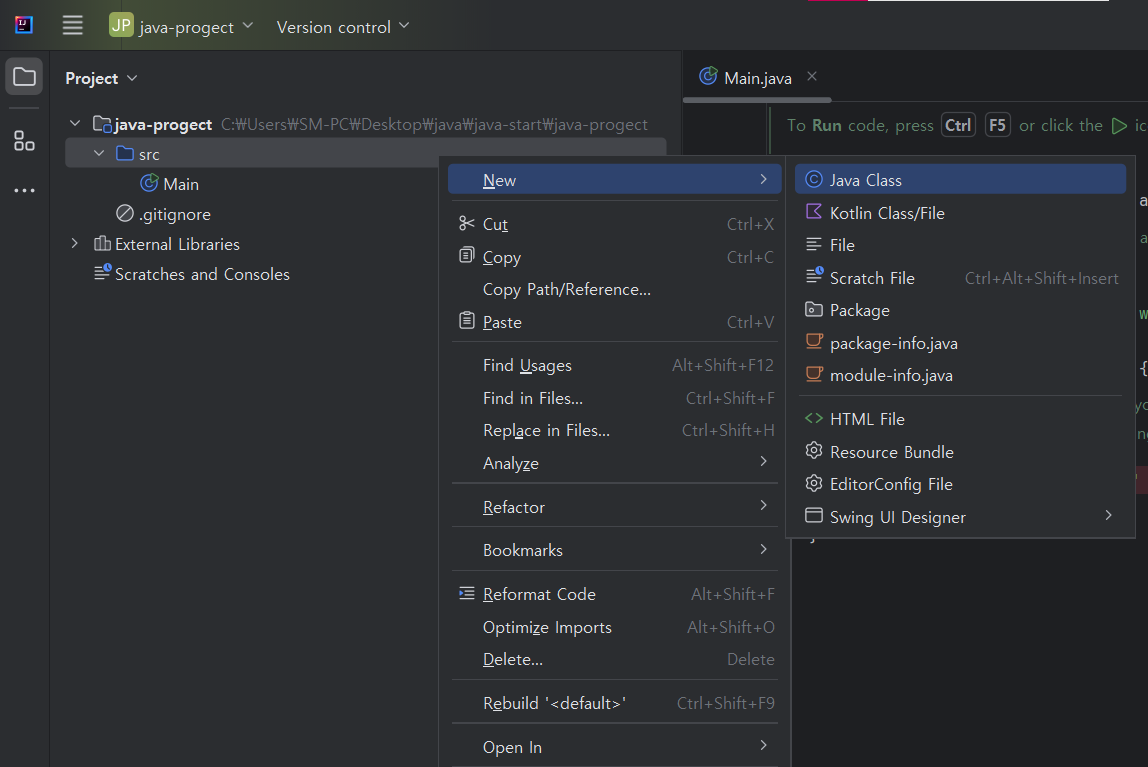Click the Java Class circle-C icon

pyautogui.click(x=813, y=179)
